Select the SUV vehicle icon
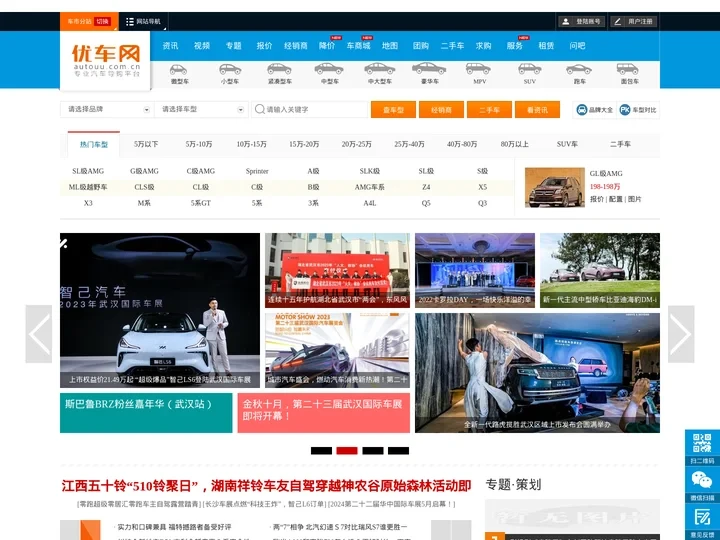The height and width of the screenshot is (540, 720). [x=529, y=69]
